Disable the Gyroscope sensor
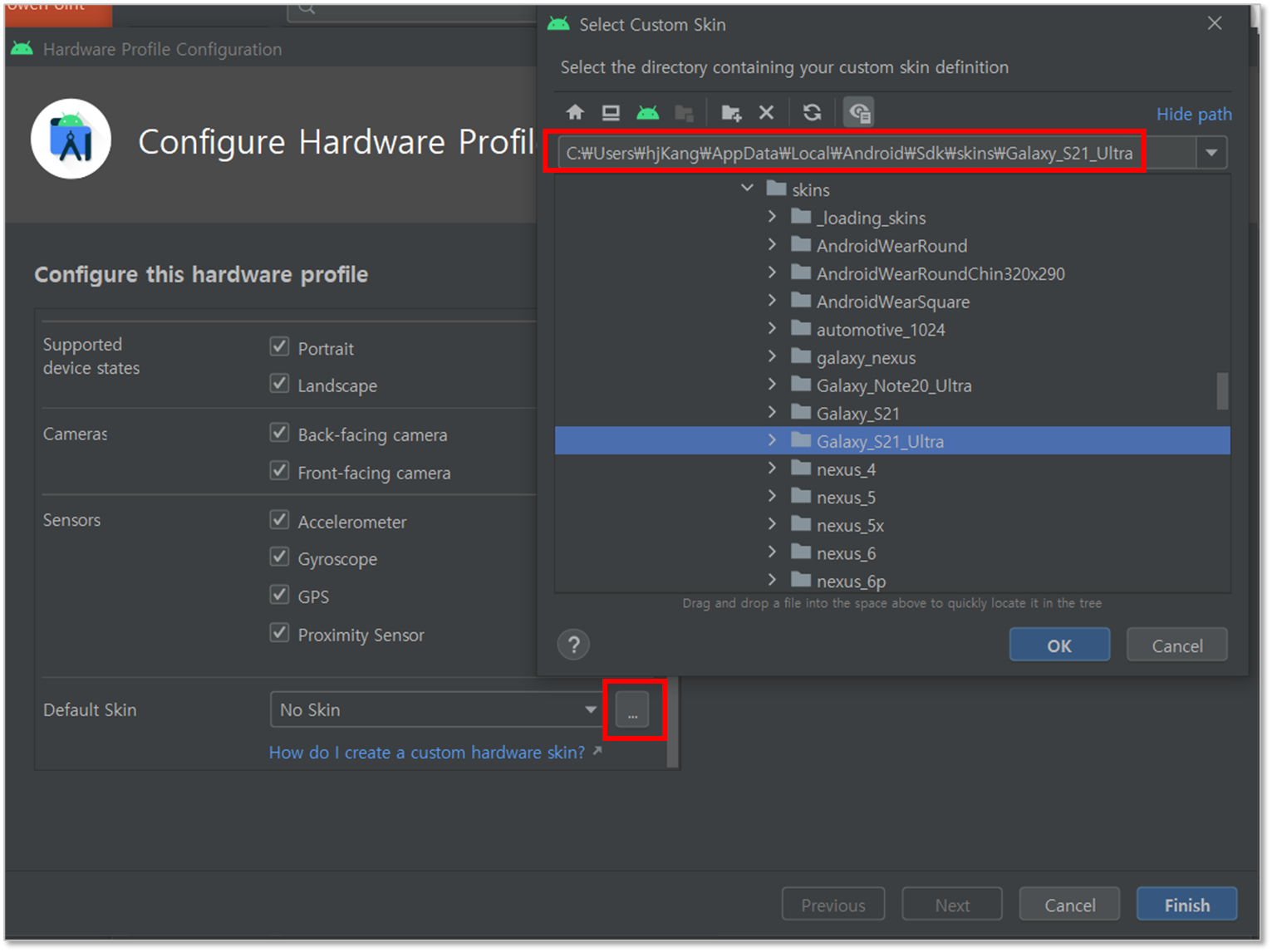This screenshot has height=952, width=1272. (x=279, y=557)
